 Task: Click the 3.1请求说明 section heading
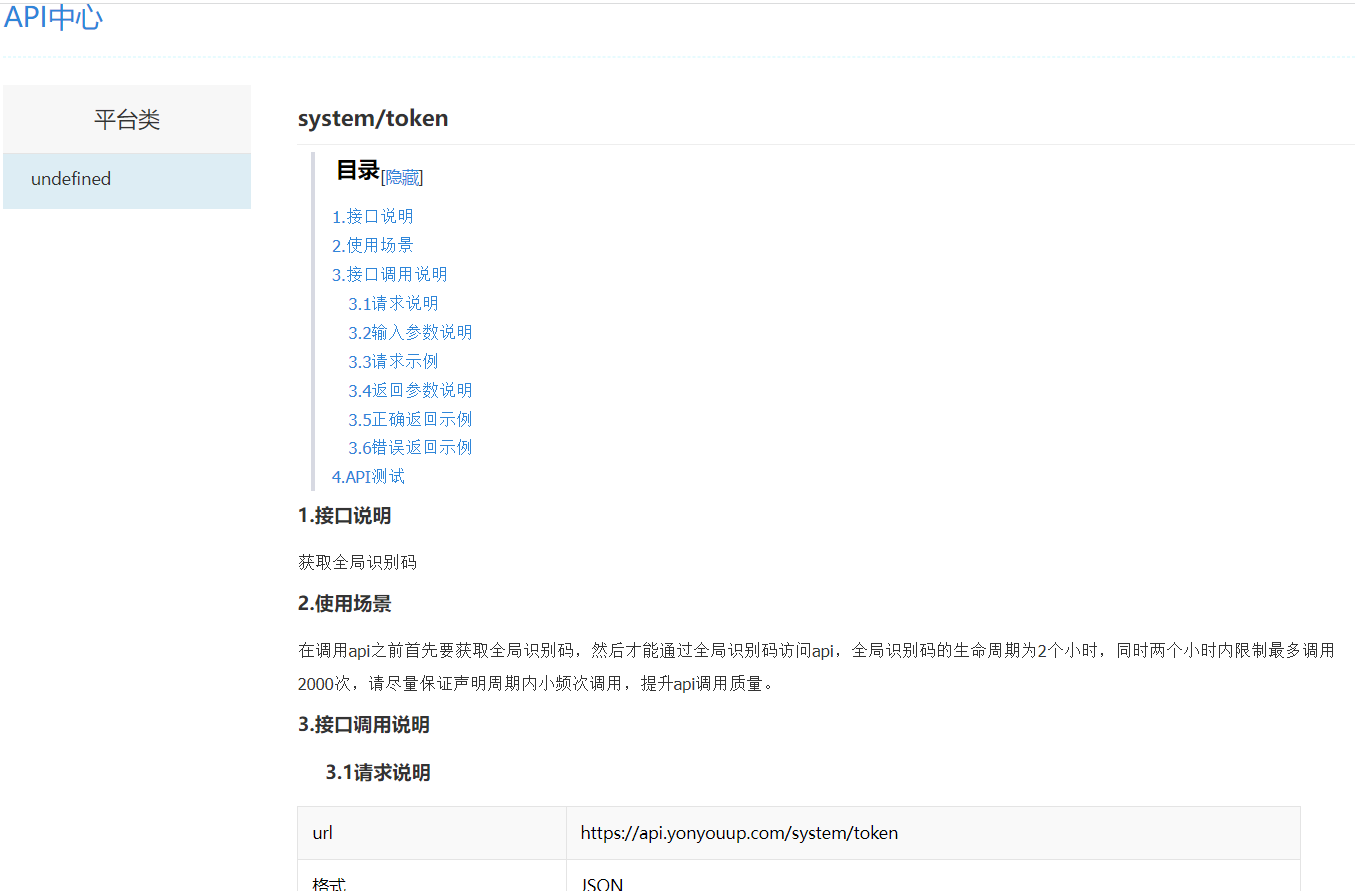coord(378,773)
